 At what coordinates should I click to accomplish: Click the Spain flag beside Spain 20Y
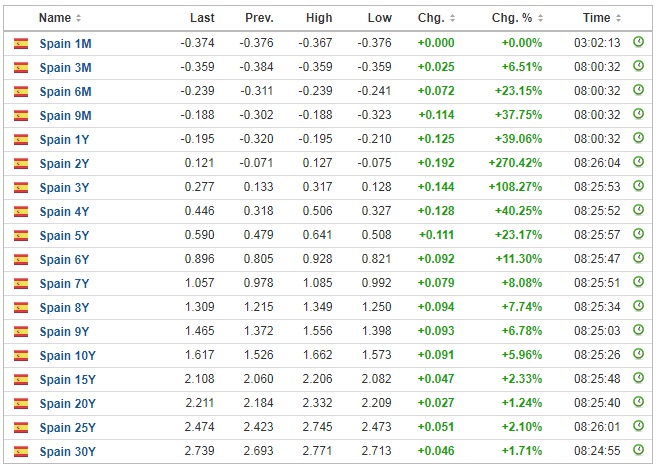[x=21, y=403]
